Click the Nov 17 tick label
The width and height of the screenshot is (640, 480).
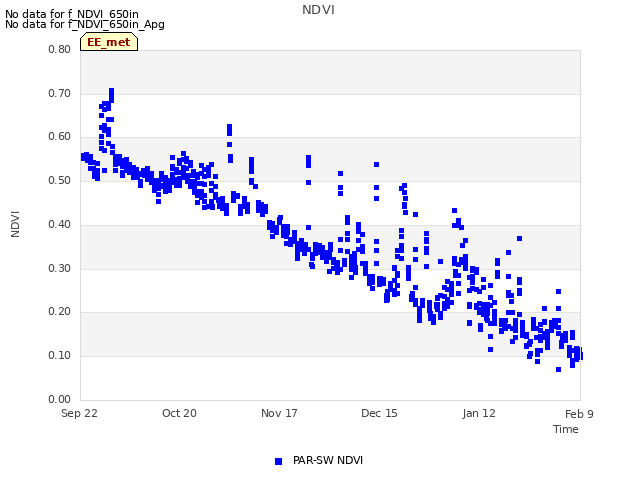[x=279, y=413]
